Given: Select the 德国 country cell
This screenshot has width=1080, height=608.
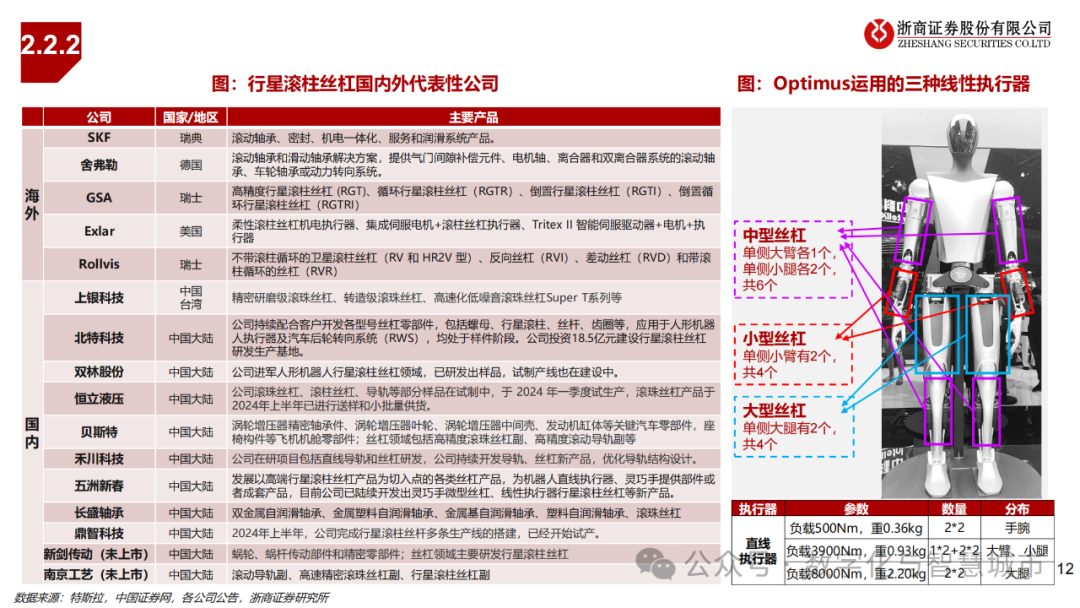Looking at the screenshot, I should tap(191, 165).
